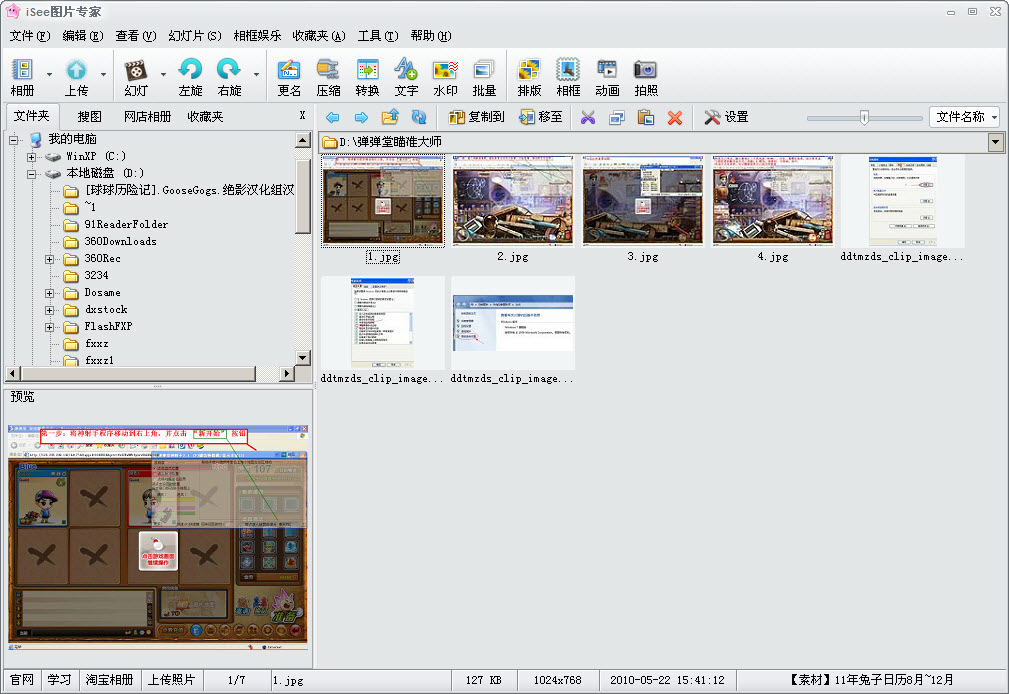
Task: Expand the WinXP (C:) drive node
Action: click(x=32, y=157)
